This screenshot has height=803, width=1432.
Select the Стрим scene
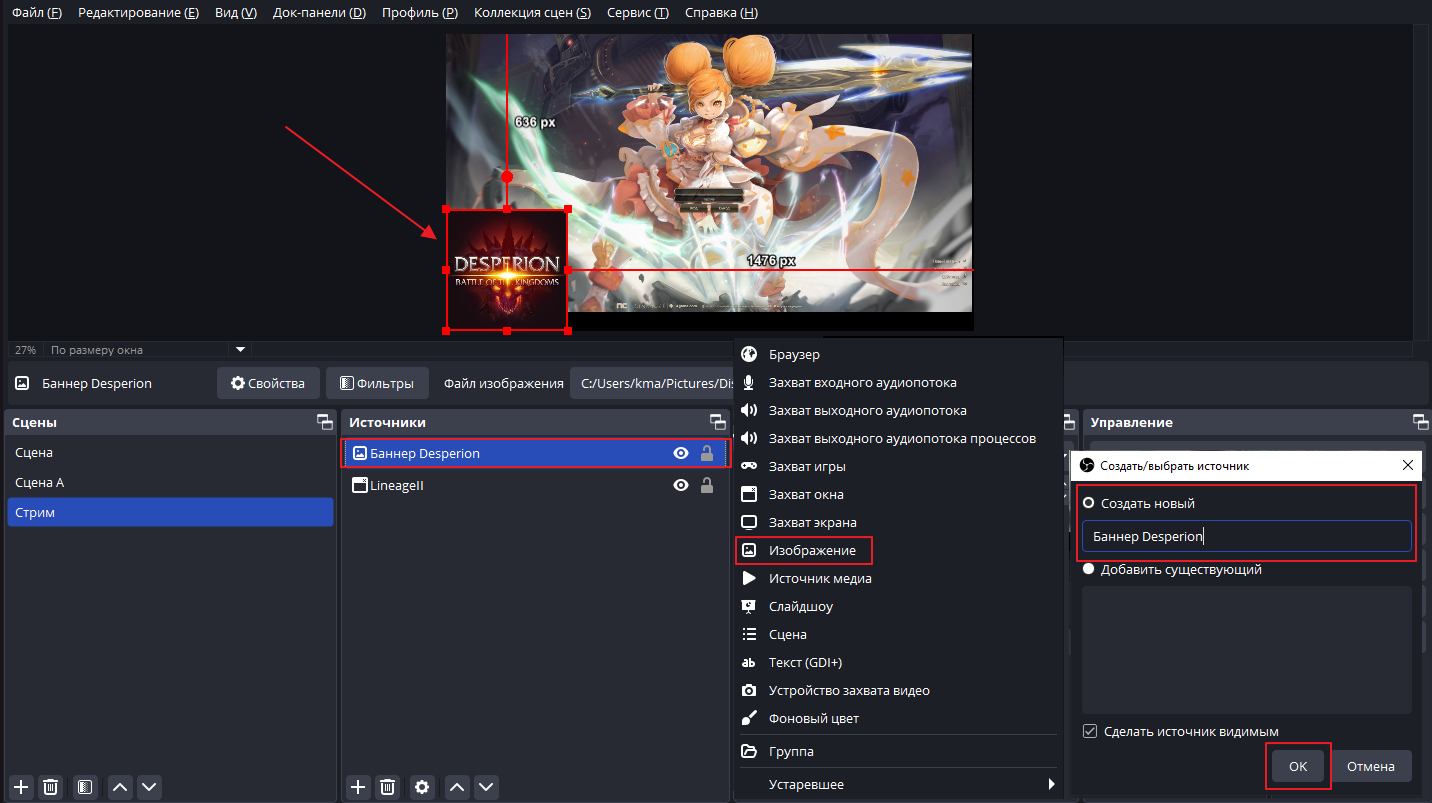pos(169,512)
